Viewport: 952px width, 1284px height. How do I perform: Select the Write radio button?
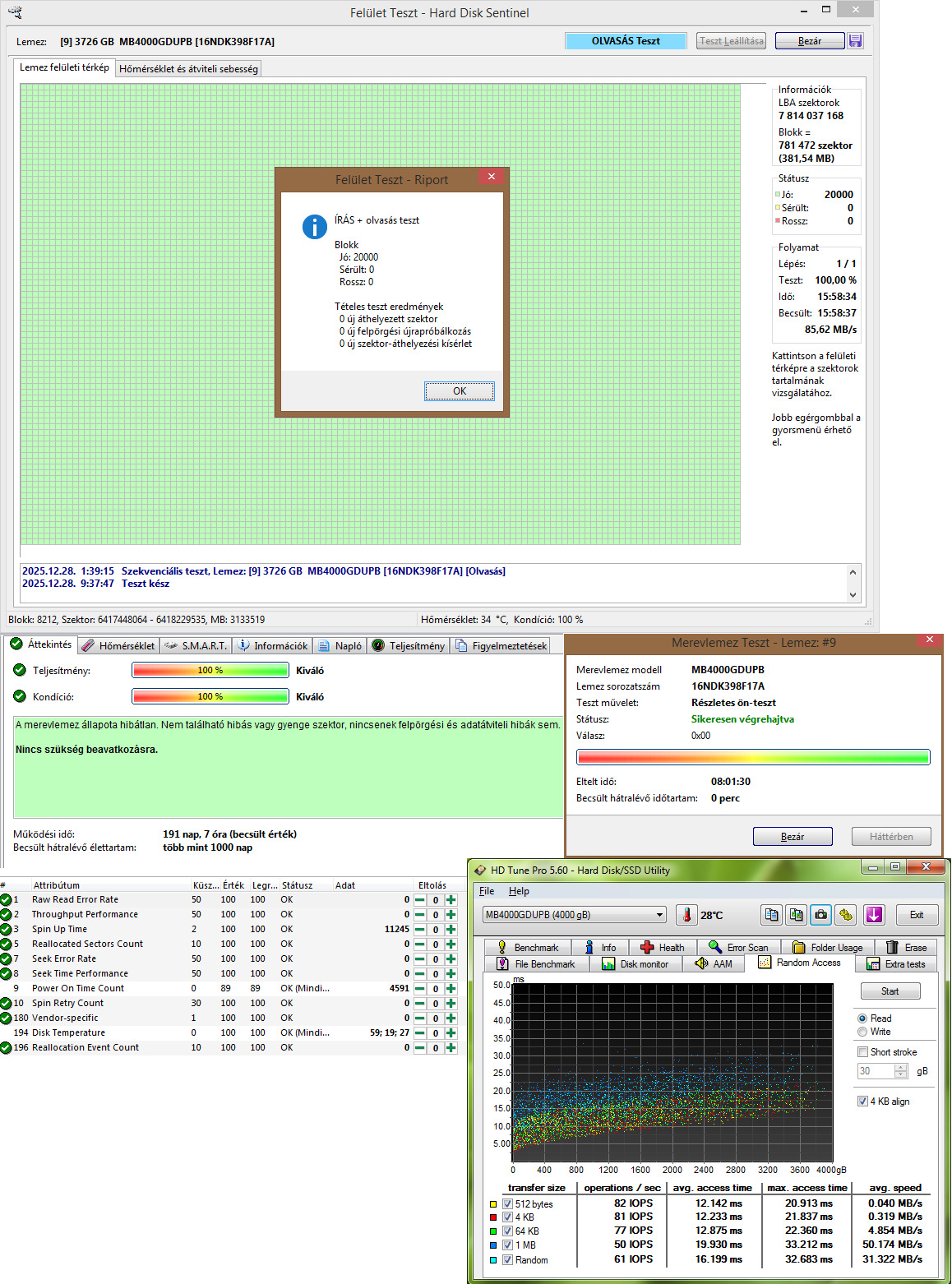coord(862,1032)
